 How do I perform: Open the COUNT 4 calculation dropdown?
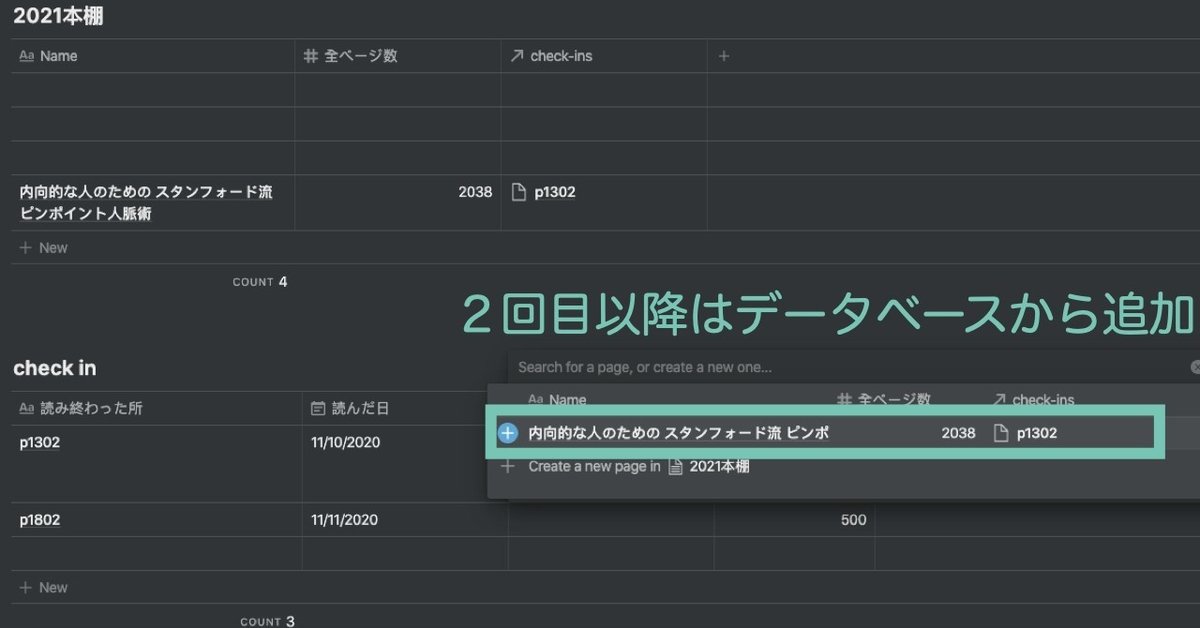(259, 282)
